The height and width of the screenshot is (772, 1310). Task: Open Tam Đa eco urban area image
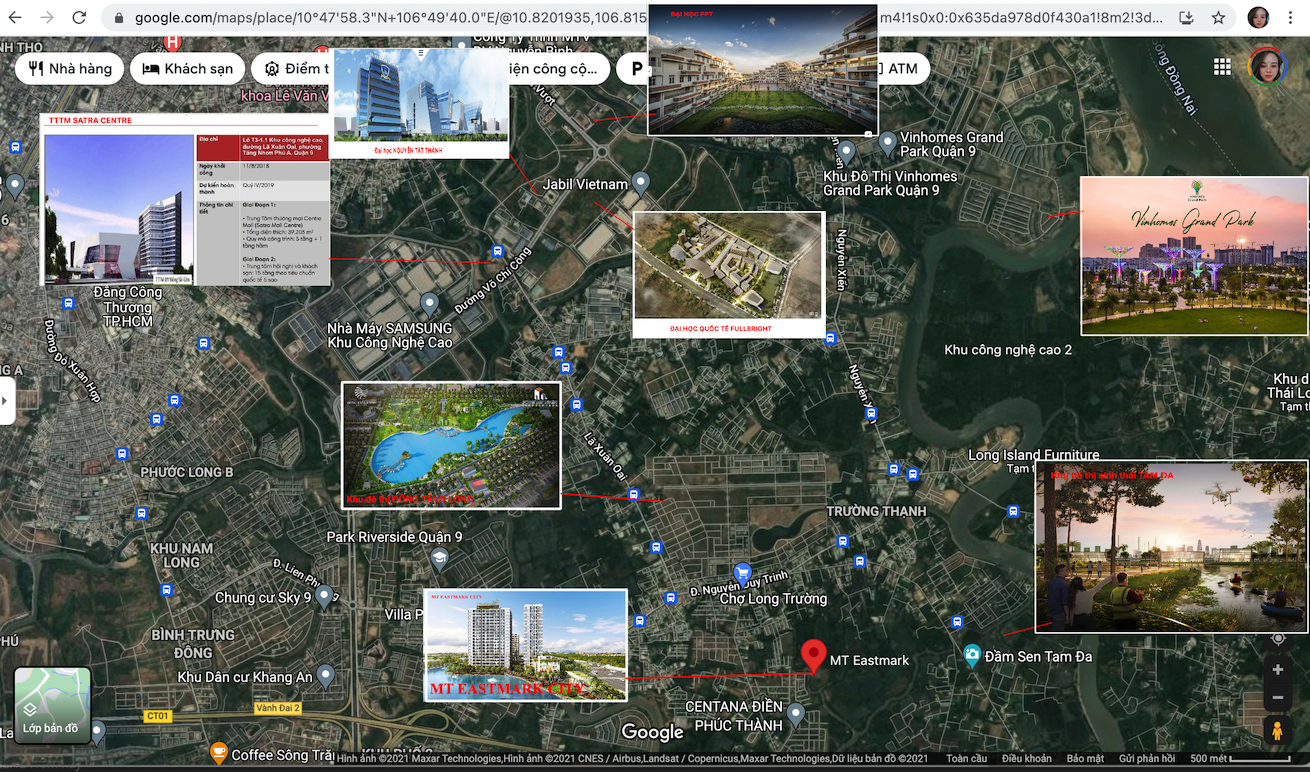pos(1172,547)
